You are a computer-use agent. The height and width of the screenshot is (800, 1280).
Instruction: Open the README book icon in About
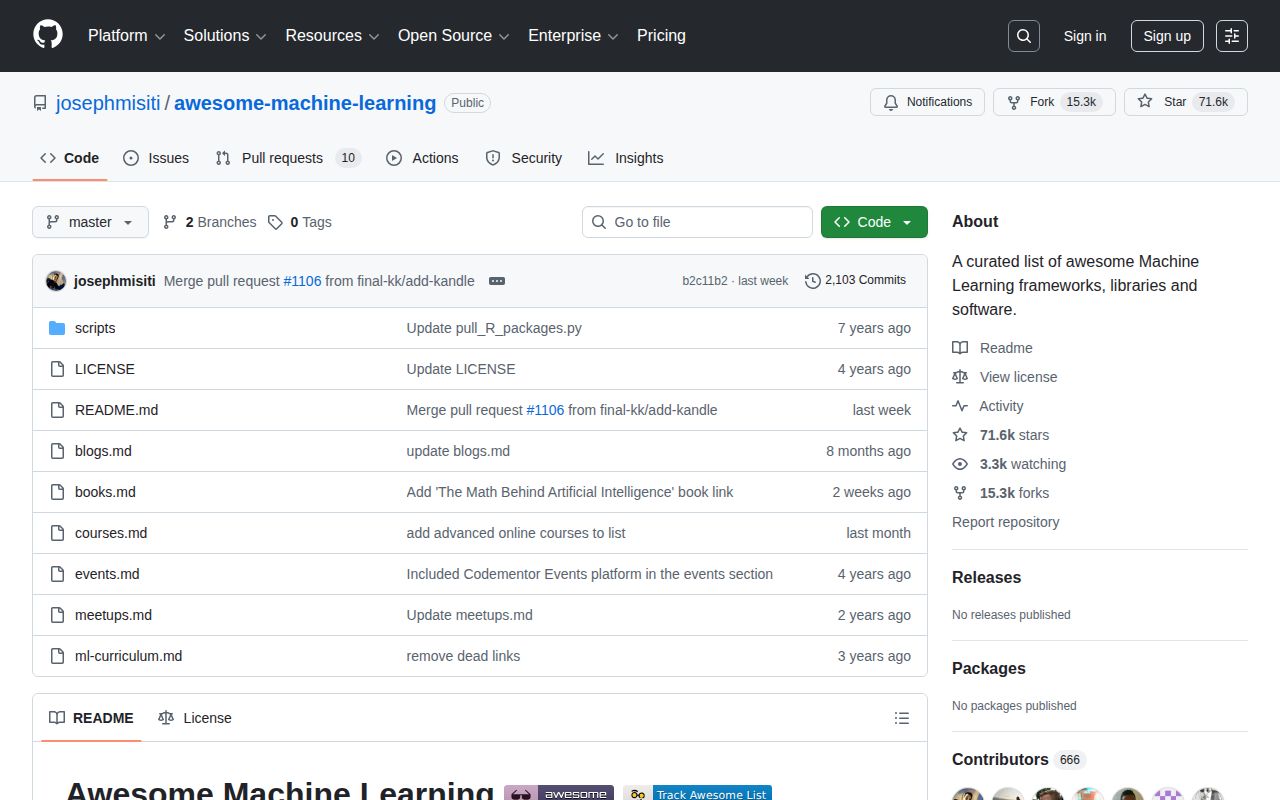[960, 347]
